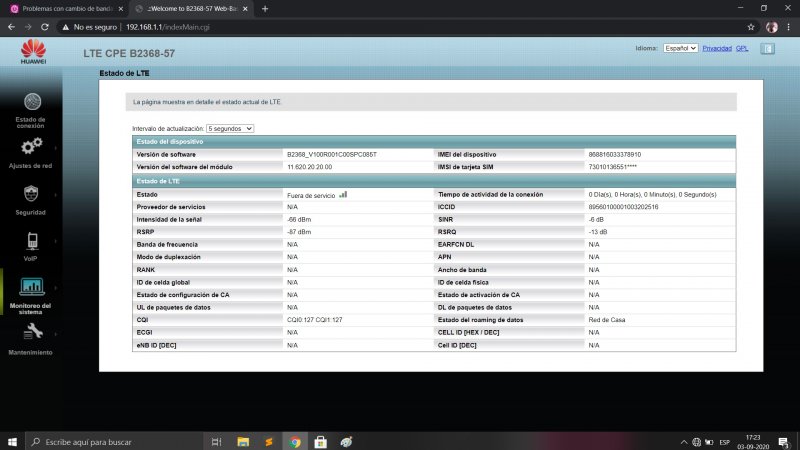Click the Fuera de servicio status text
800x450 pixels.
[311, 195]
